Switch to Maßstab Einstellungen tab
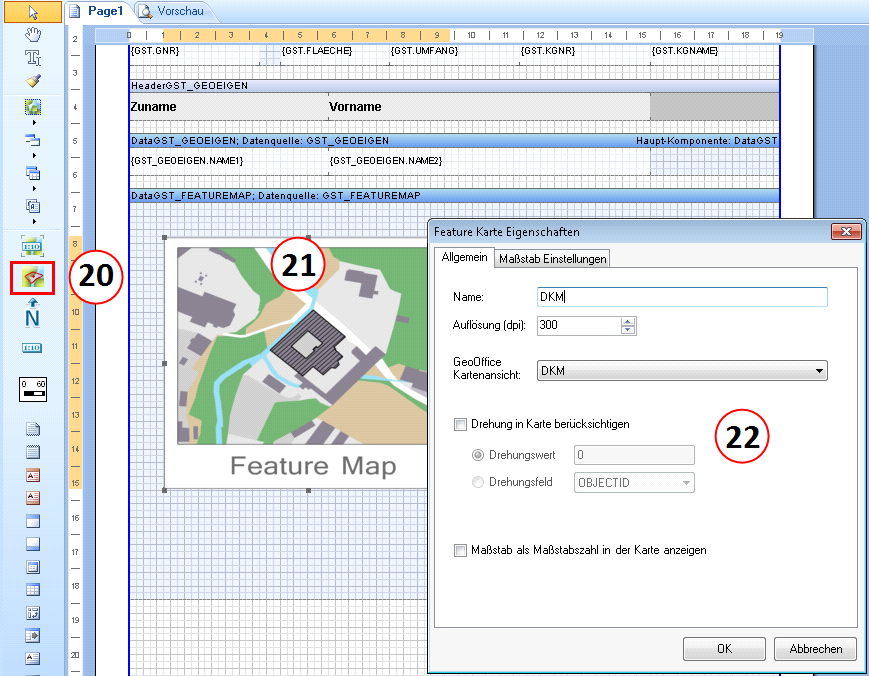869x676 pixels. [552, 259]
